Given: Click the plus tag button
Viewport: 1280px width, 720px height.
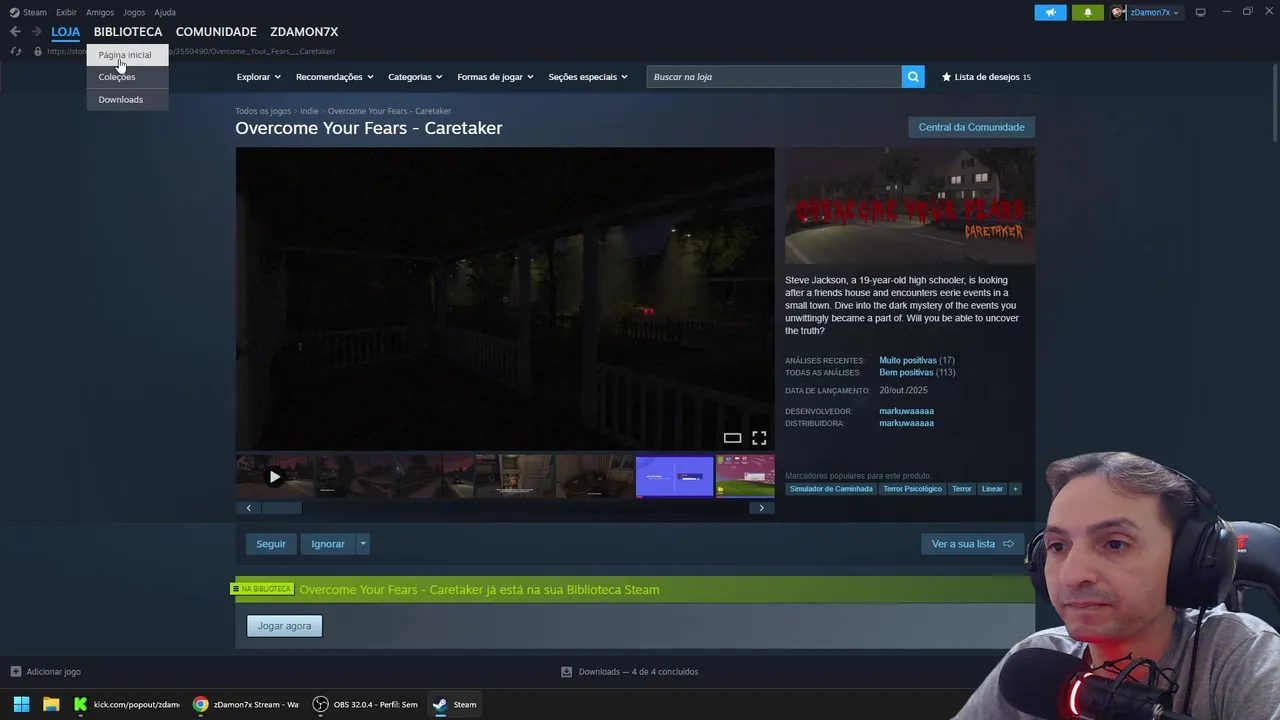Looking at the screenshot, I should coord(1015,489).
